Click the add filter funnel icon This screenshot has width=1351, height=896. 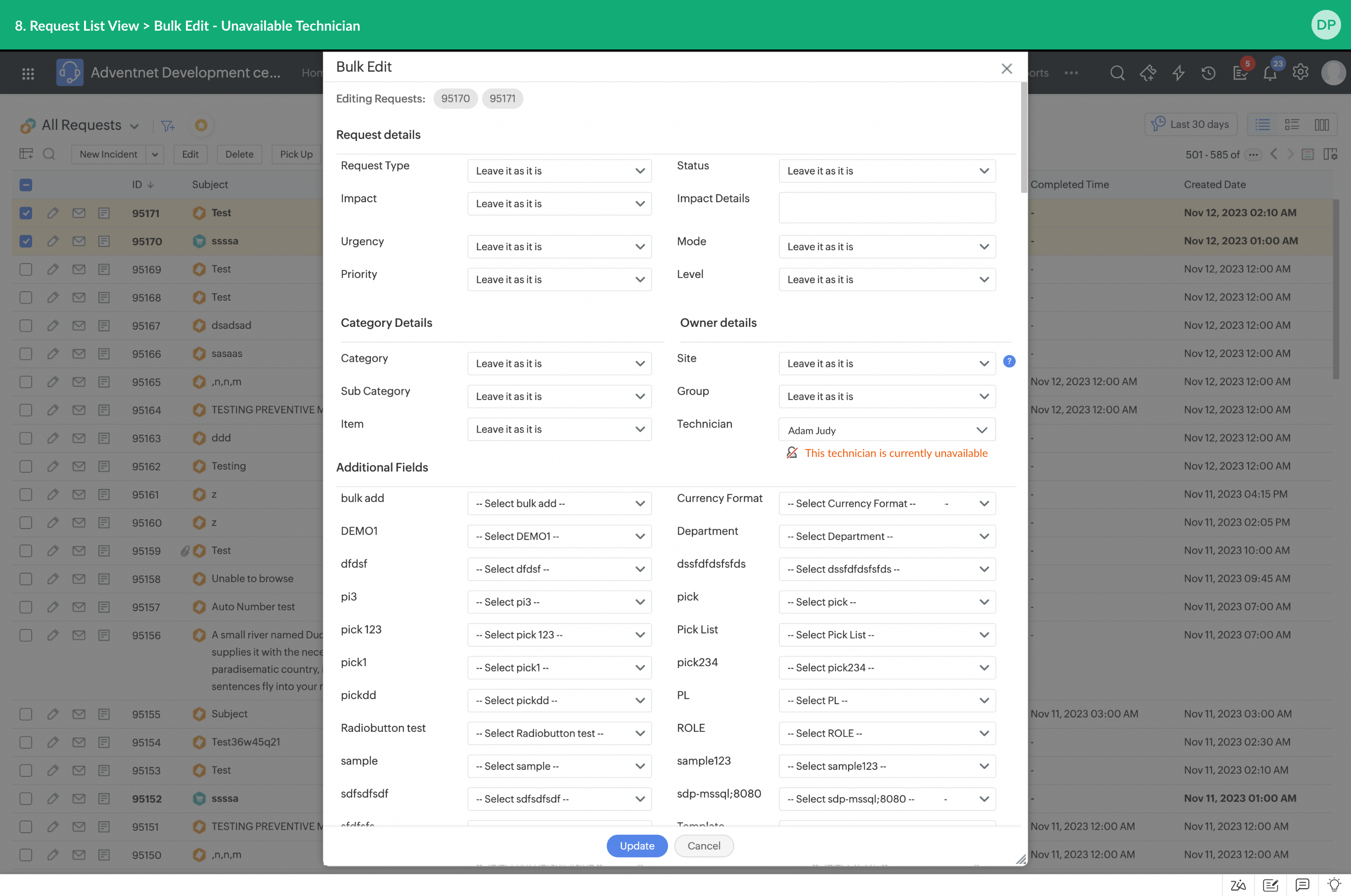[168, 126]
